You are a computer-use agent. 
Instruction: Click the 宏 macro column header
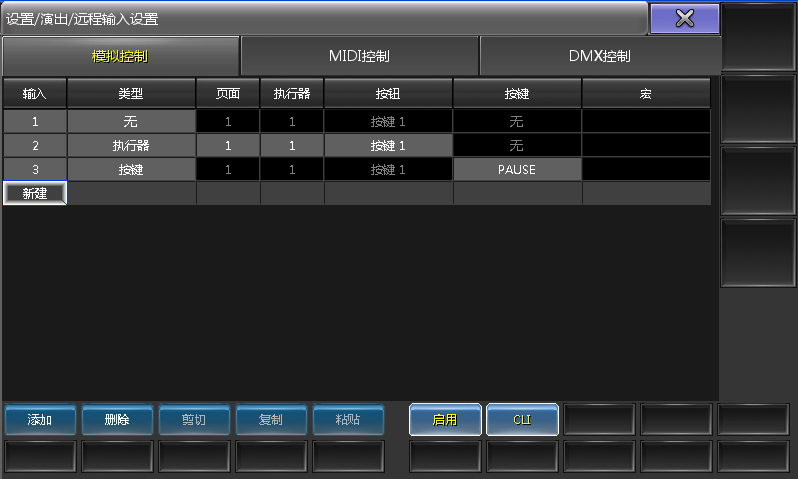coord(646,94)
